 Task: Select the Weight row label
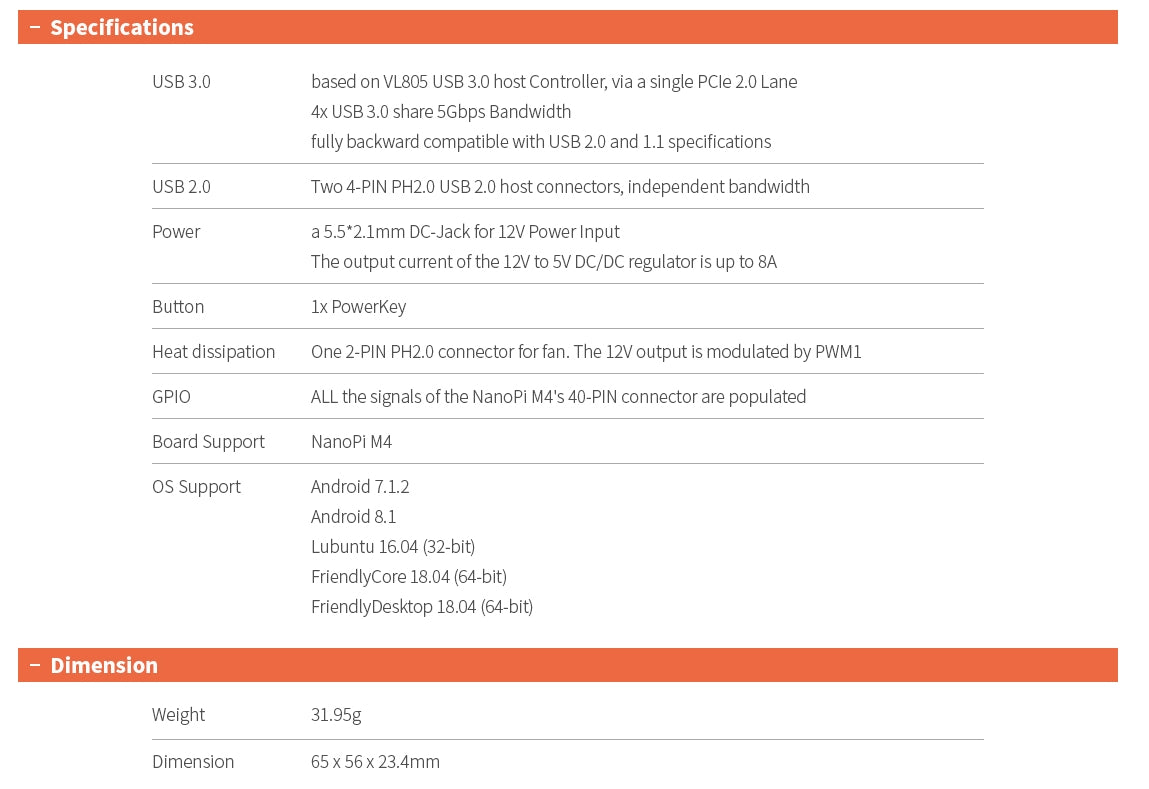pos(178,715)
